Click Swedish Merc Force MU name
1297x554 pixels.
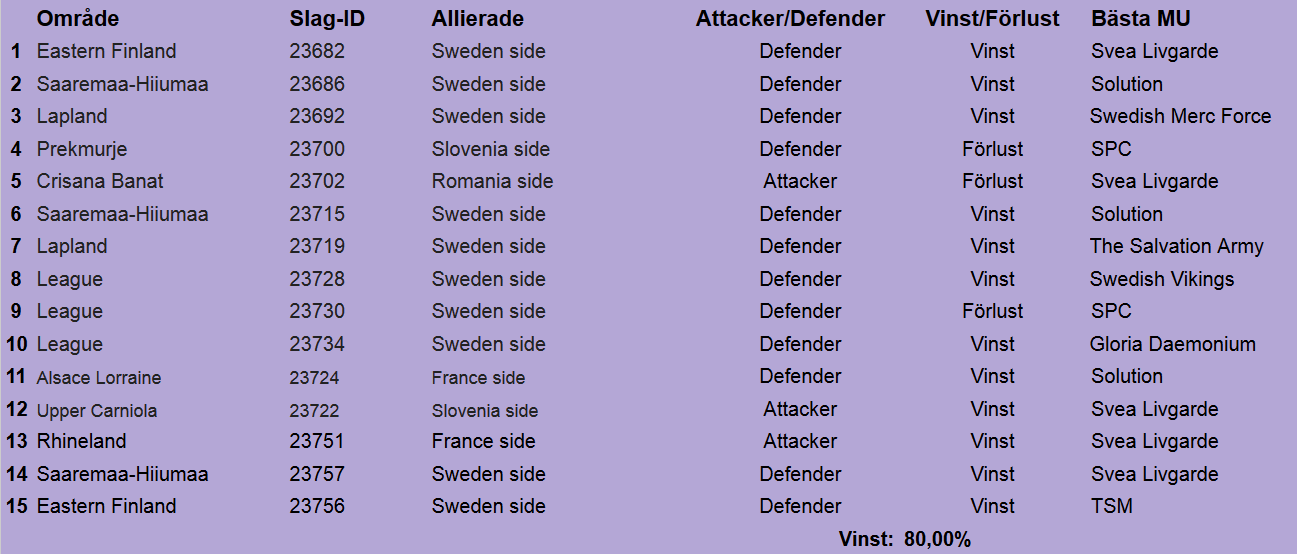(1181, 116)
